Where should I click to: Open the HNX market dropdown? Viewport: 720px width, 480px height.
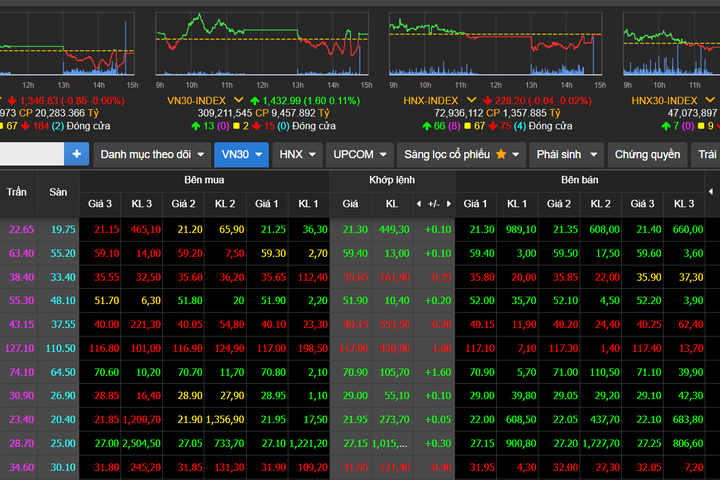297,154
